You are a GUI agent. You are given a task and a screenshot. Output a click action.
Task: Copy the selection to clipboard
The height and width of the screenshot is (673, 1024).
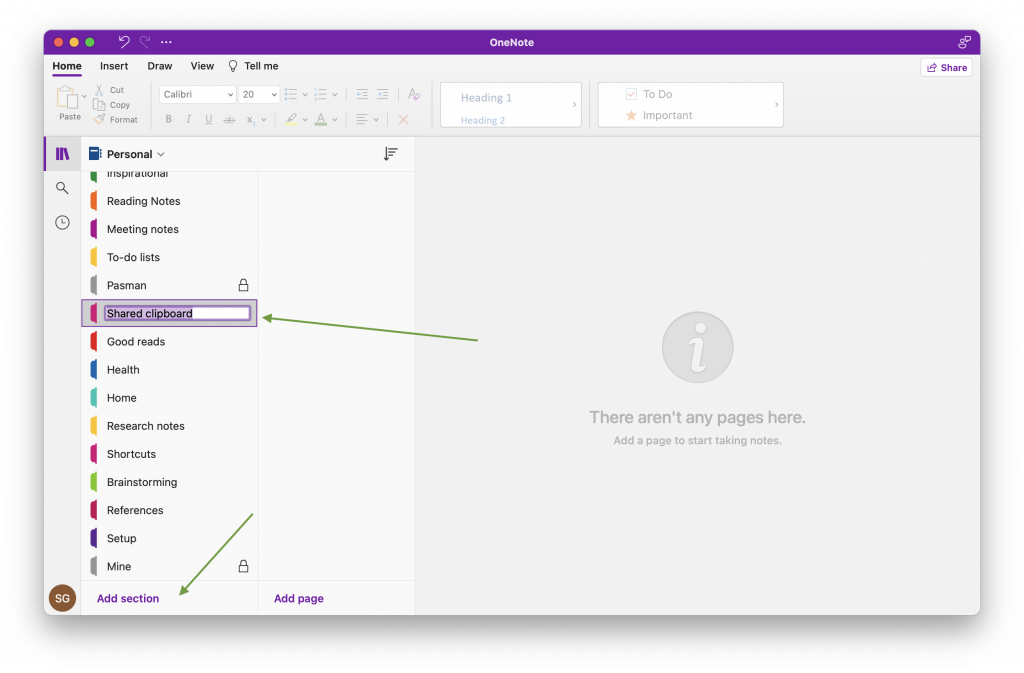click(x=99, y=104)
